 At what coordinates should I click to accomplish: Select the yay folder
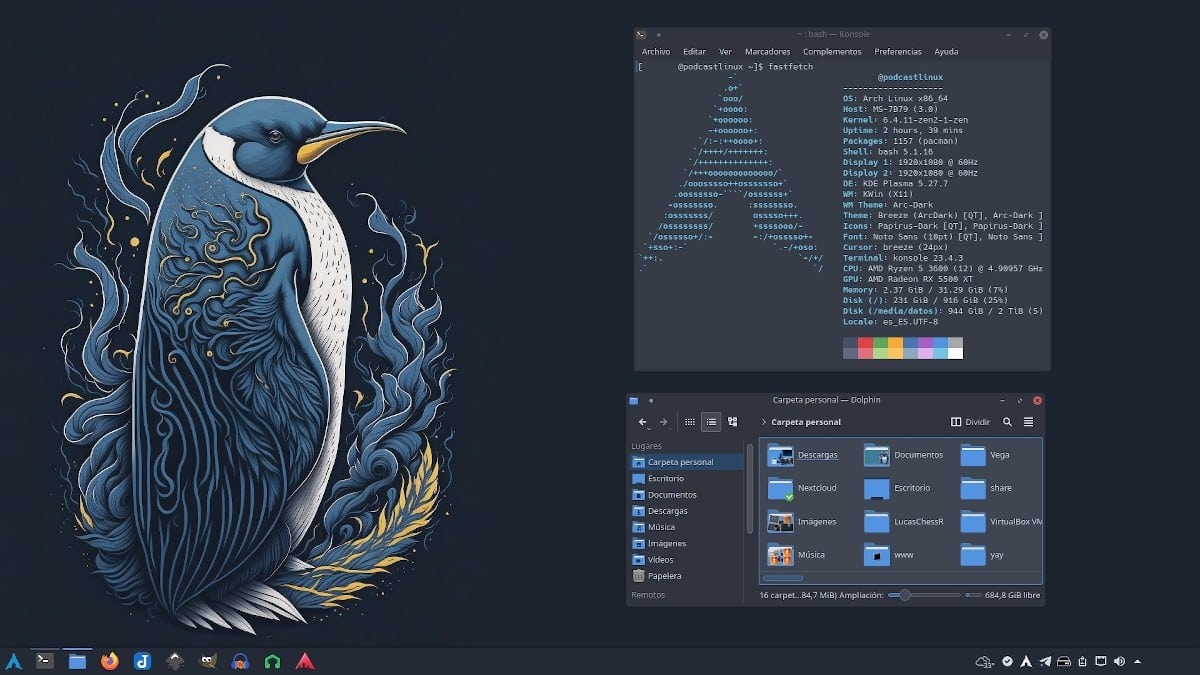point(983,554)
